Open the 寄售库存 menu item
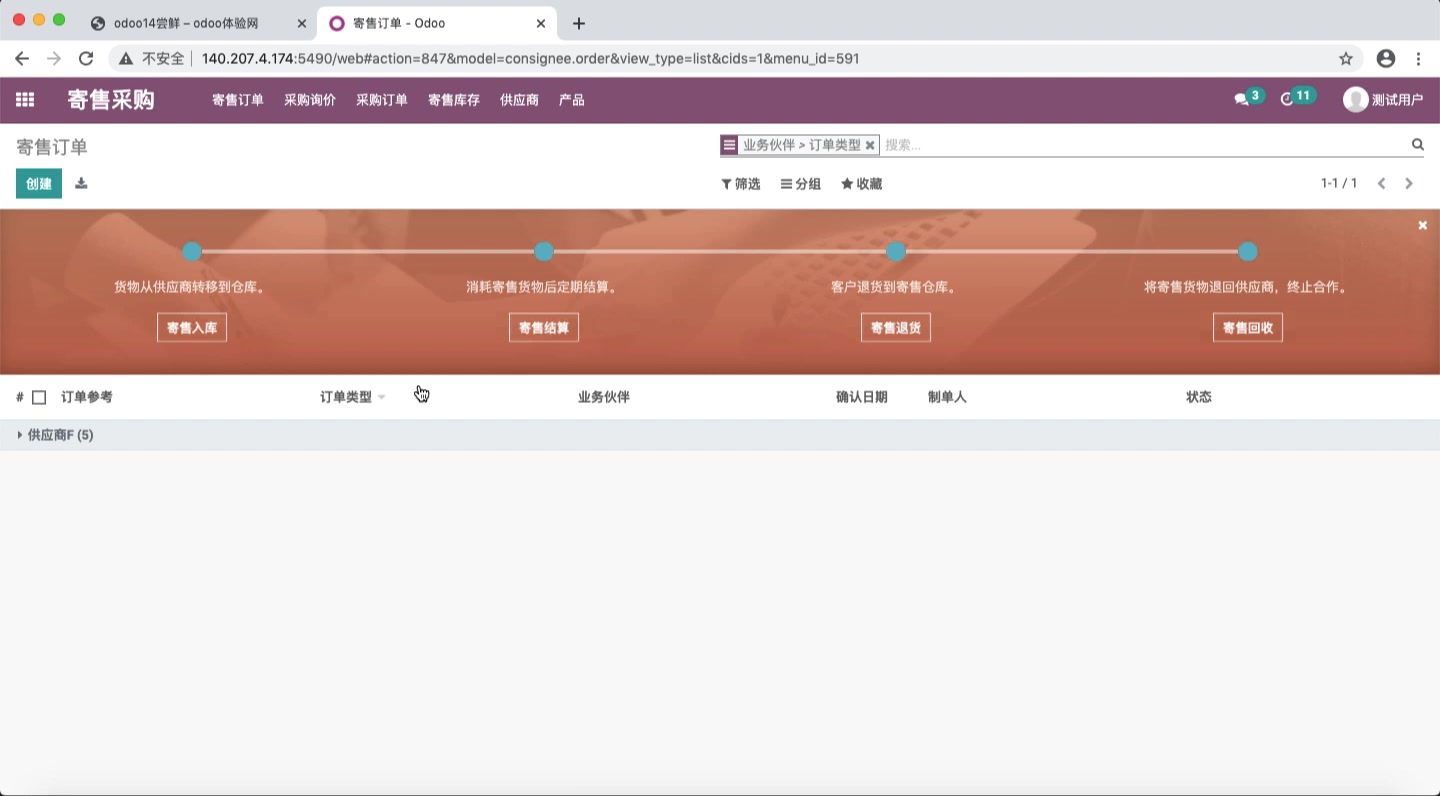1440x796 pixels. 452,99
